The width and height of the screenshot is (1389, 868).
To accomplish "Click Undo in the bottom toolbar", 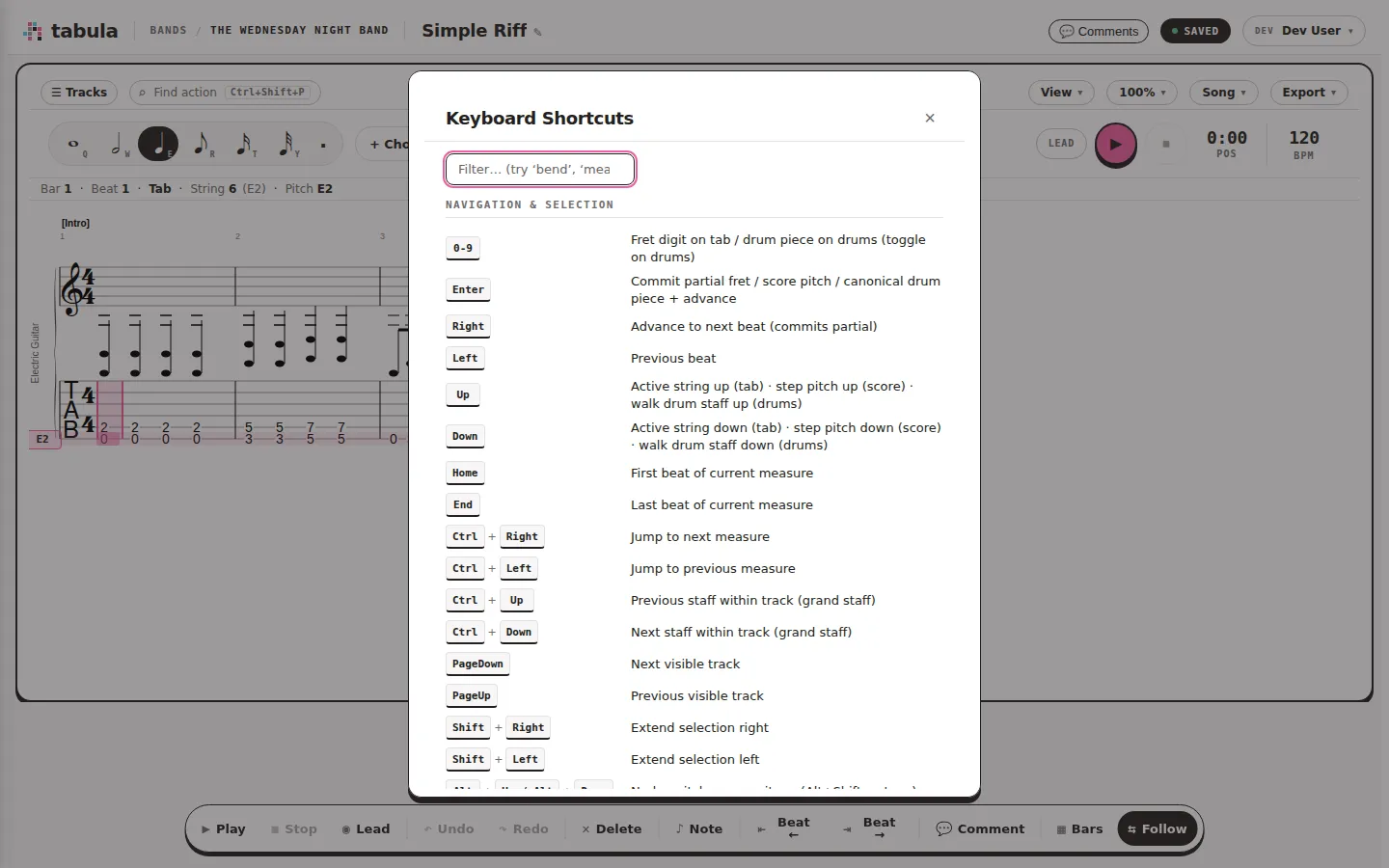I will click(449, 829).
